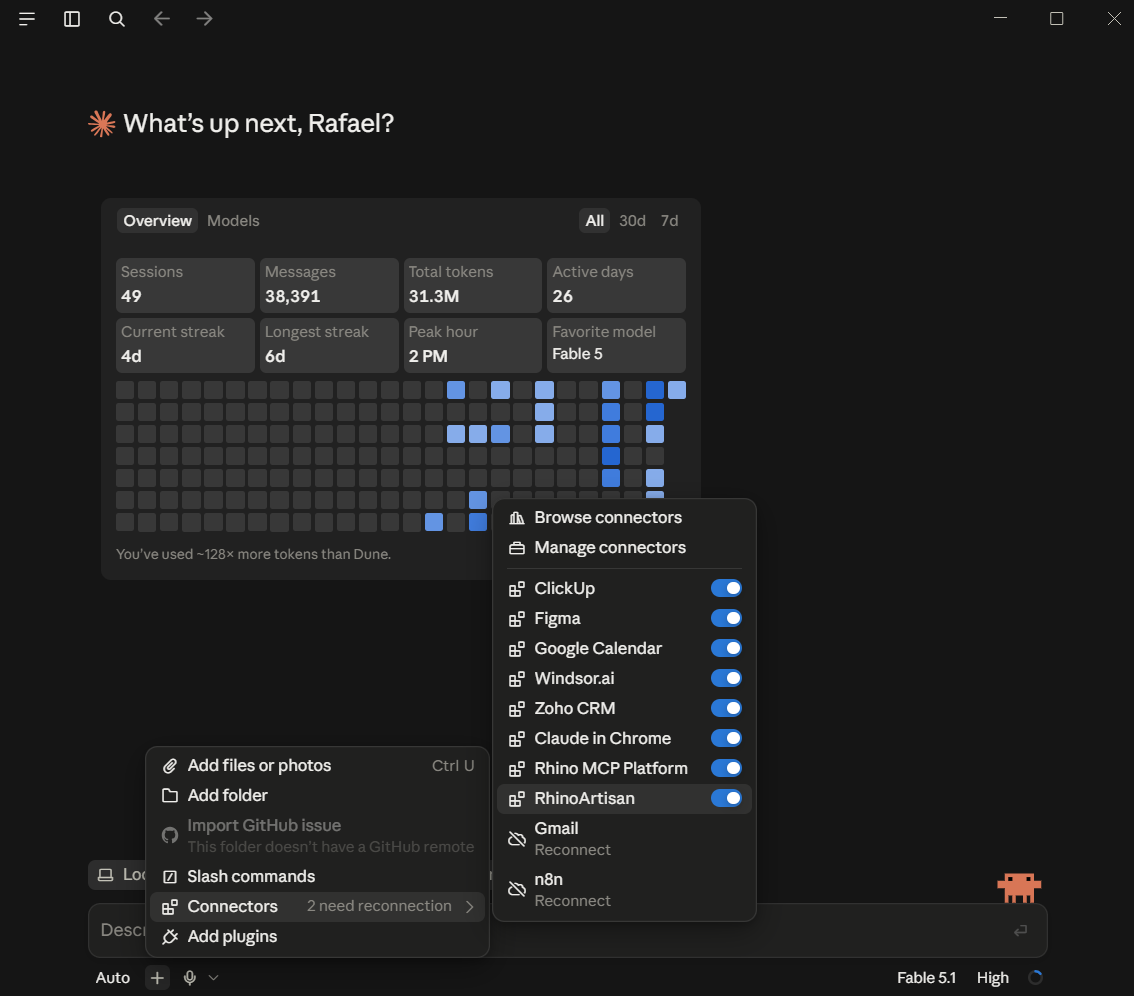Screen dimensions: 1134x996
Task: Toggle Claude in Chrome connector off
Action: 726,739
